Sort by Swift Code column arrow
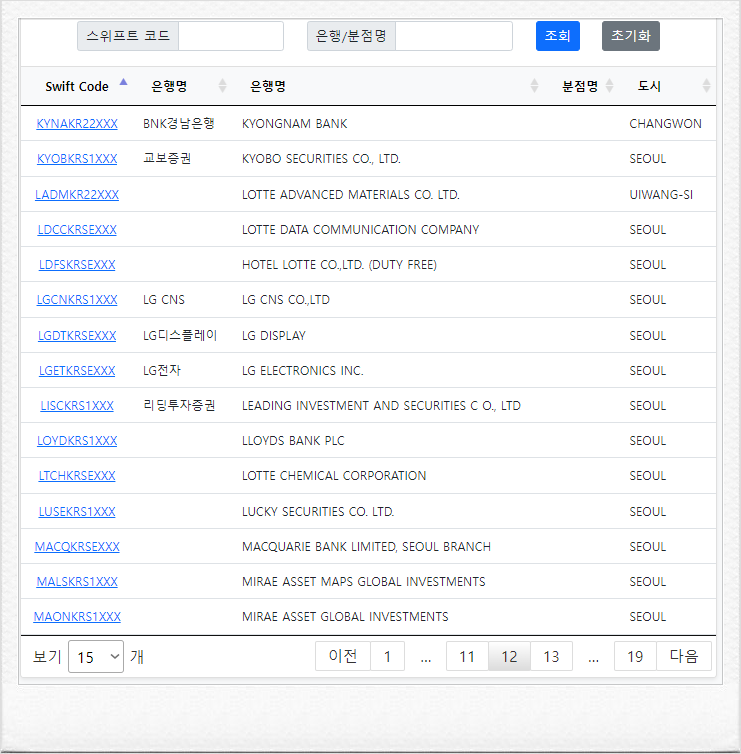 pyautogui.click(x=124, y=82)
